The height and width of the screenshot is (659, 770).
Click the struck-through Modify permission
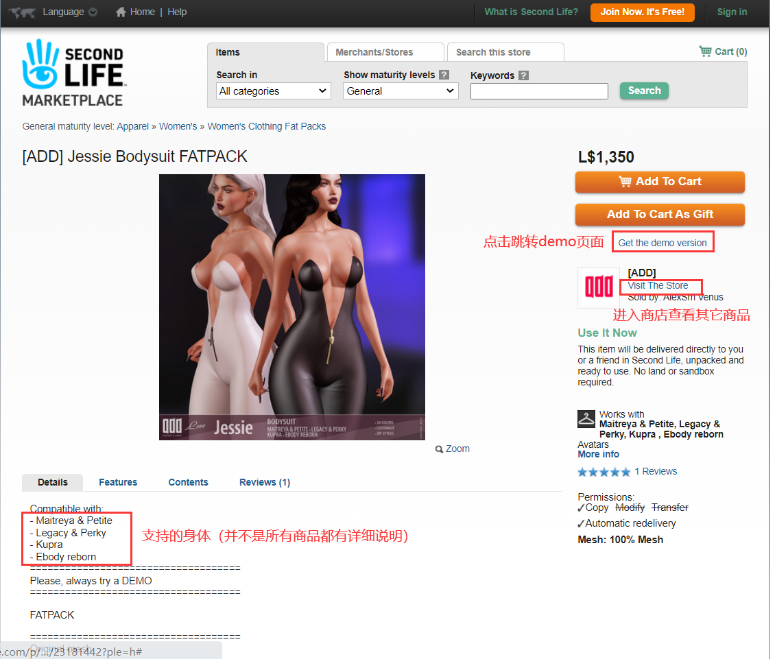(630, 507)
